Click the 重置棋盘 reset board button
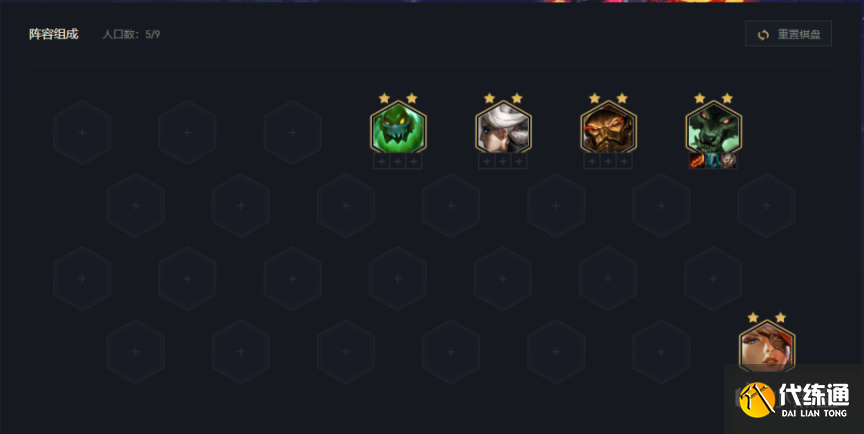This screenshot has width=864, height=434. point(788,34)
